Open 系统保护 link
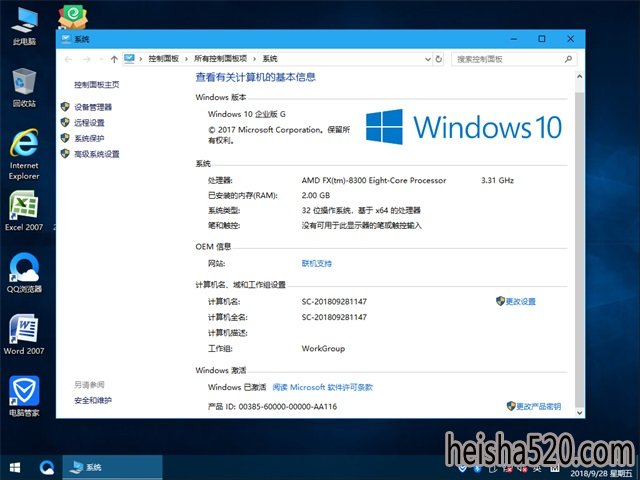This screenshot has height=480, width=640. tap(89, 138)
